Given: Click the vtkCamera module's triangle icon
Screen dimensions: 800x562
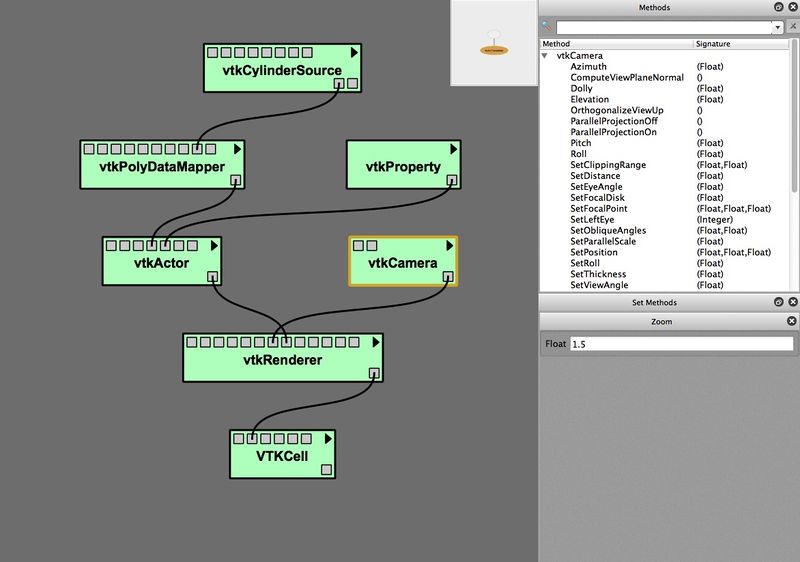Looking at the screenshot, I should click(x=449, y=245).
